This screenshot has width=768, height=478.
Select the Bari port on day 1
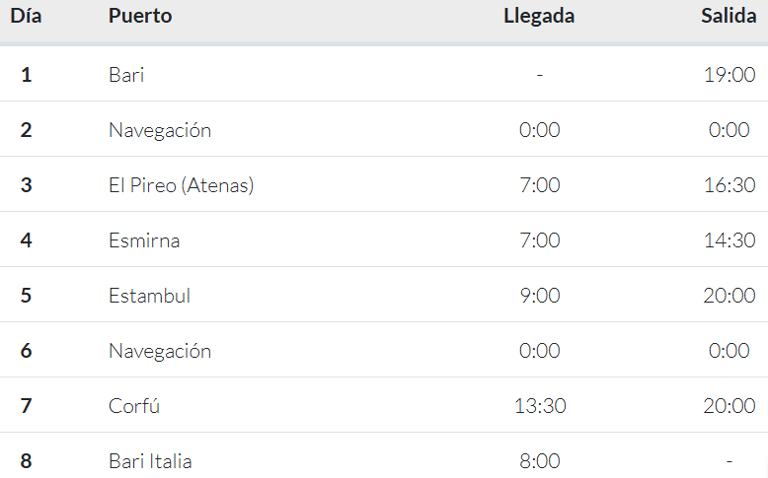(x=126, y=75)
